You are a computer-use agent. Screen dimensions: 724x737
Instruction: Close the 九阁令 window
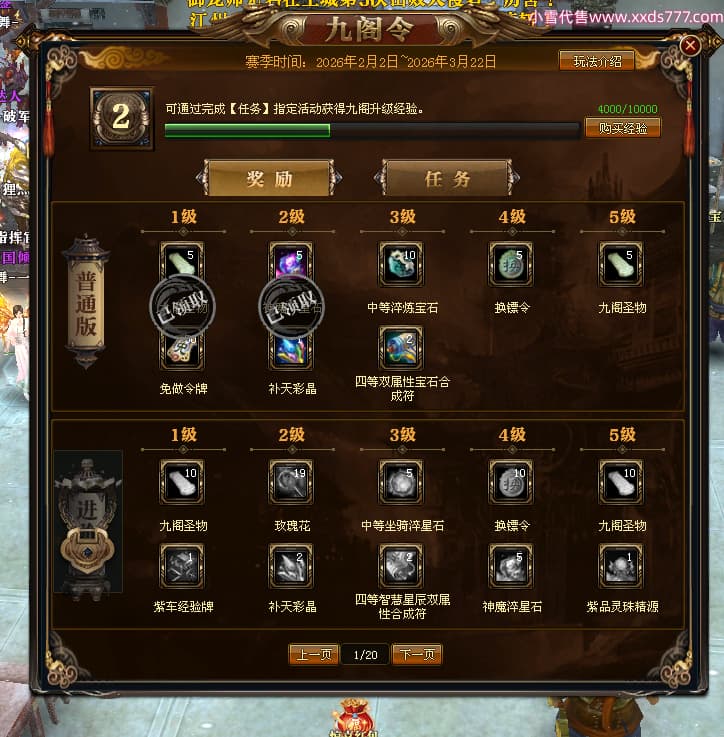point(690,46)
